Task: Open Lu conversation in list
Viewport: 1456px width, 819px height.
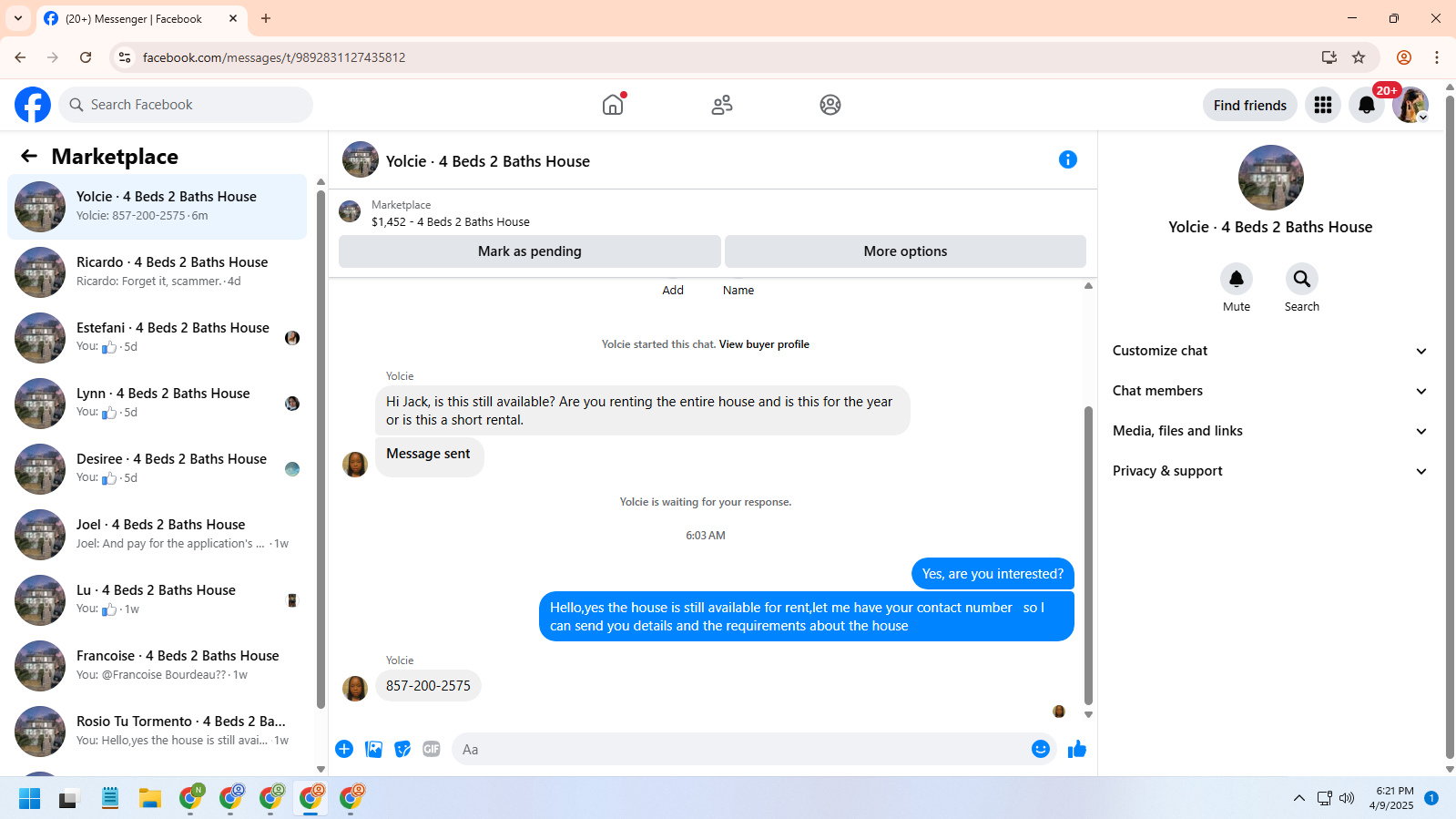Action: (158, 600)
